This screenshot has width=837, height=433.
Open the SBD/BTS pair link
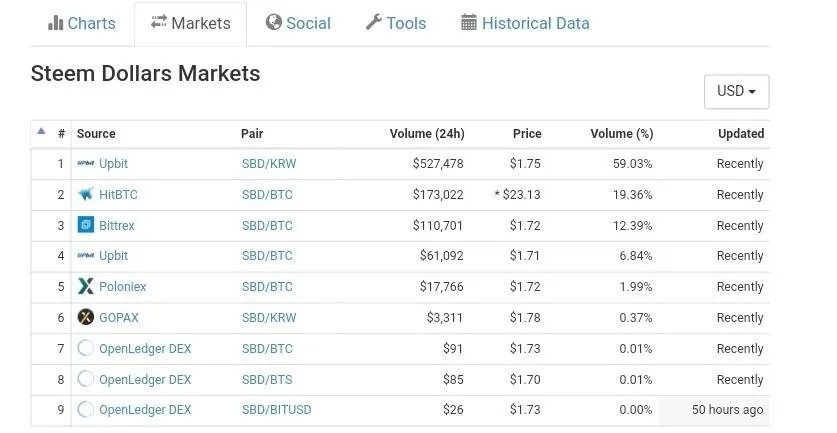(267, 380)
